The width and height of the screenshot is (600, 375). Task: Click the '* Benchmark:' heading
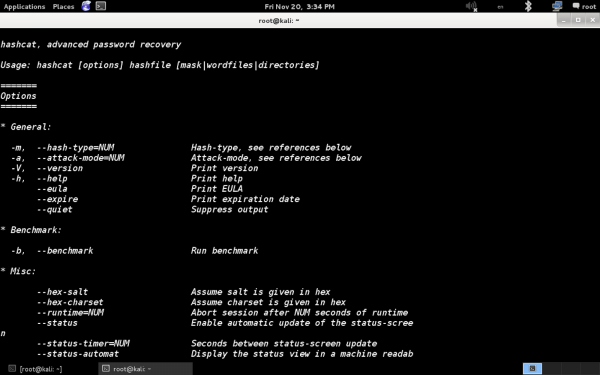[x=31, y=230]
